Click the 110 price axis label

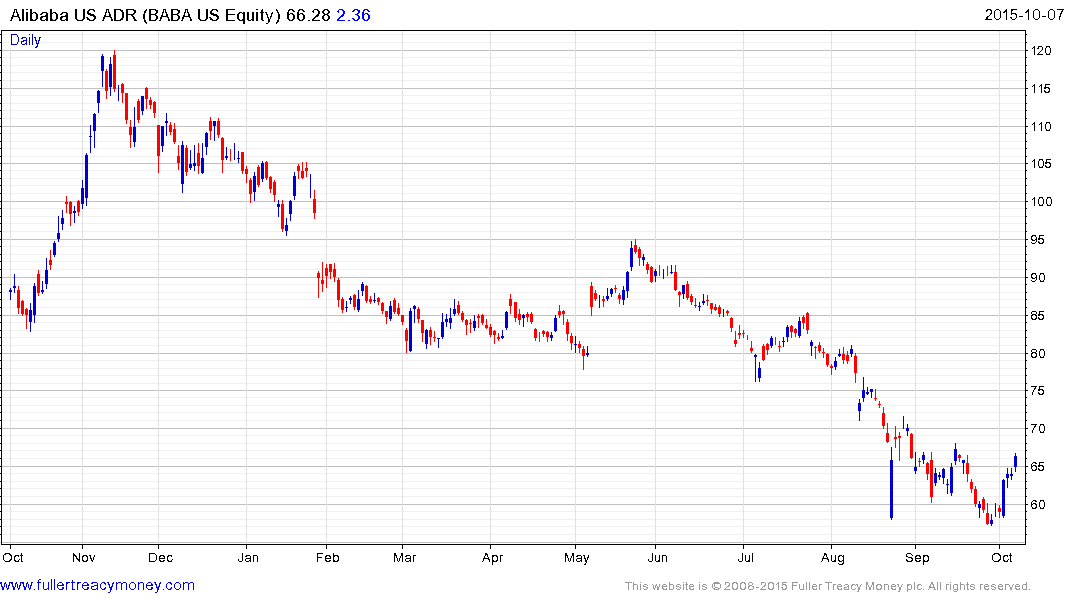pos(1041,126)
